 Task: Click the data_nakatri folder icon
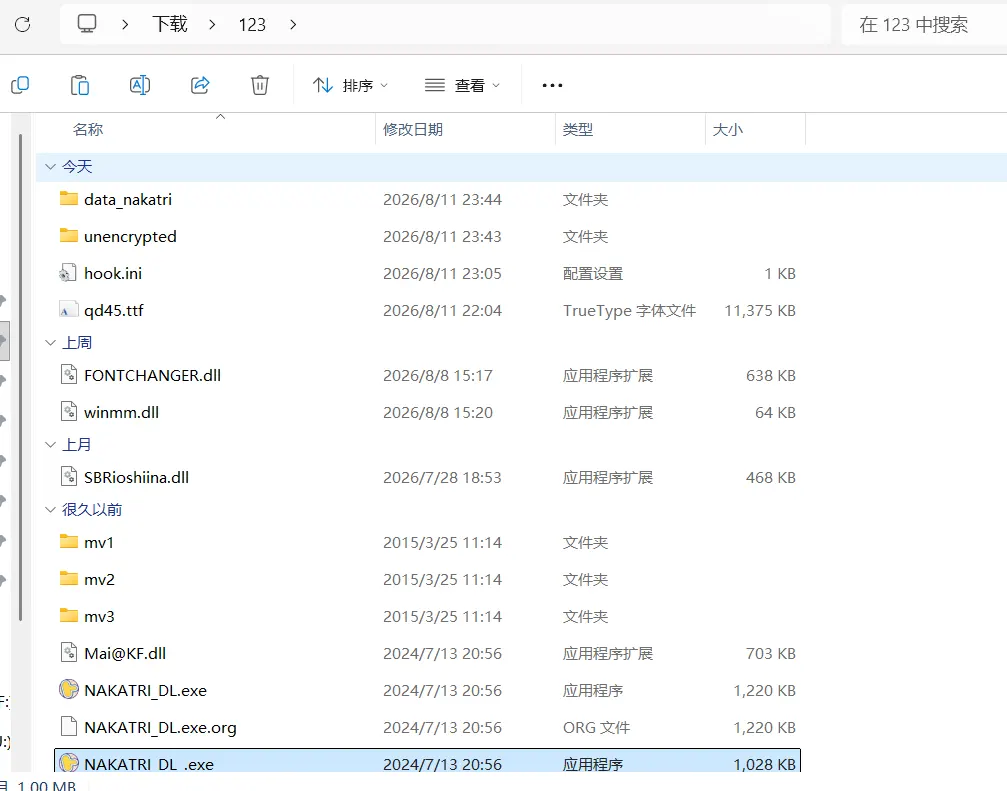[x=69, y=198]
